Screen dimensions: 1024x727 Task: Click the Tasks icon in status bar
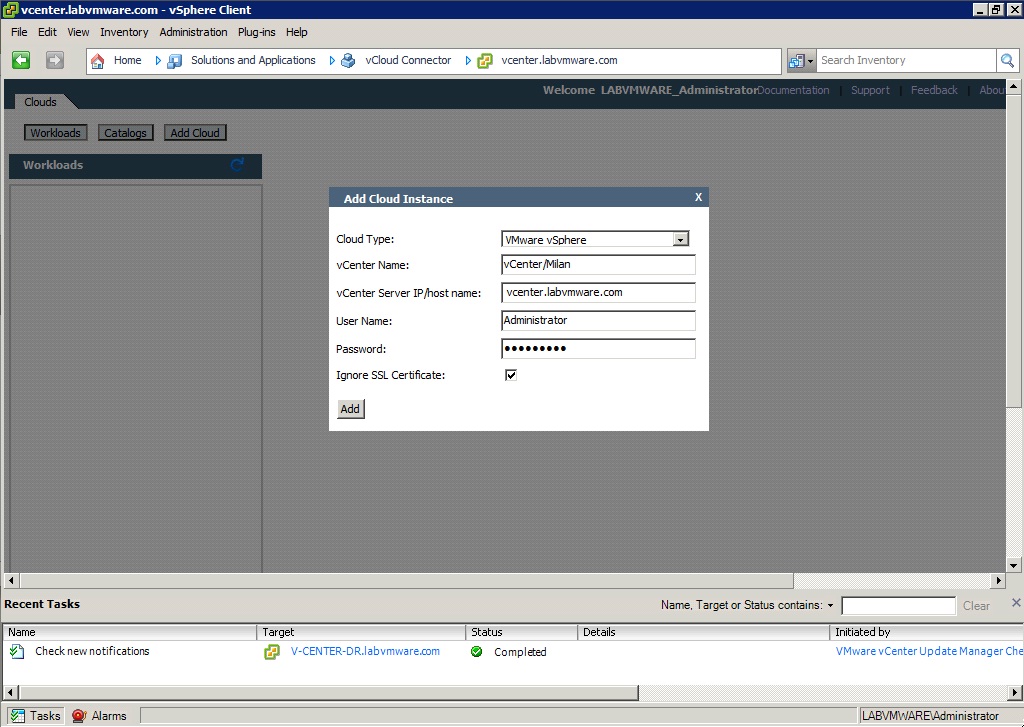(x=18, y=716)
